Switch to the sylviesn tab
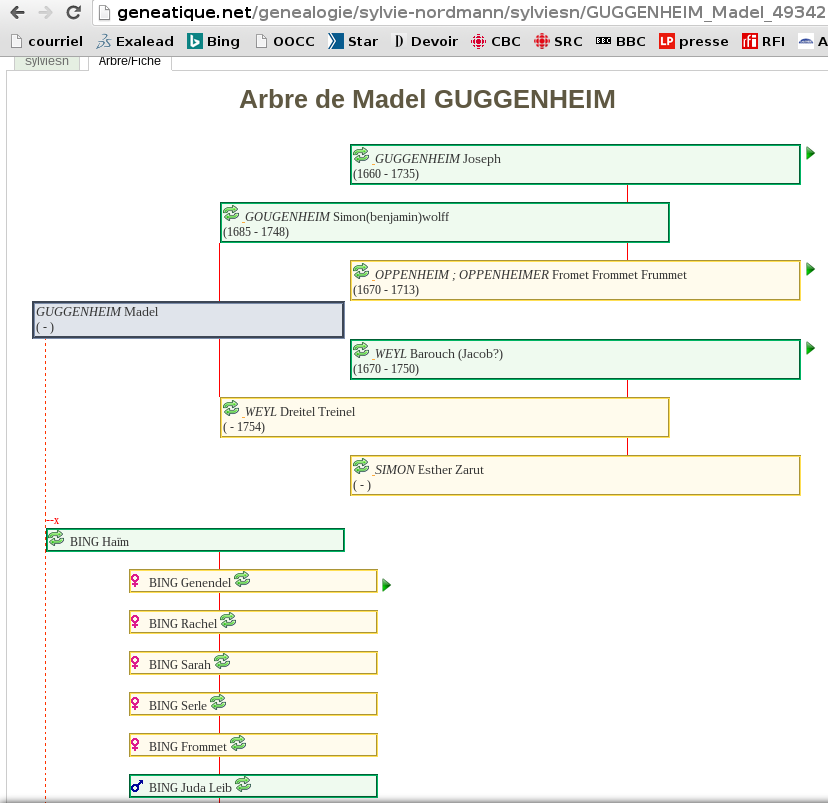 click(x=47, y=61)
